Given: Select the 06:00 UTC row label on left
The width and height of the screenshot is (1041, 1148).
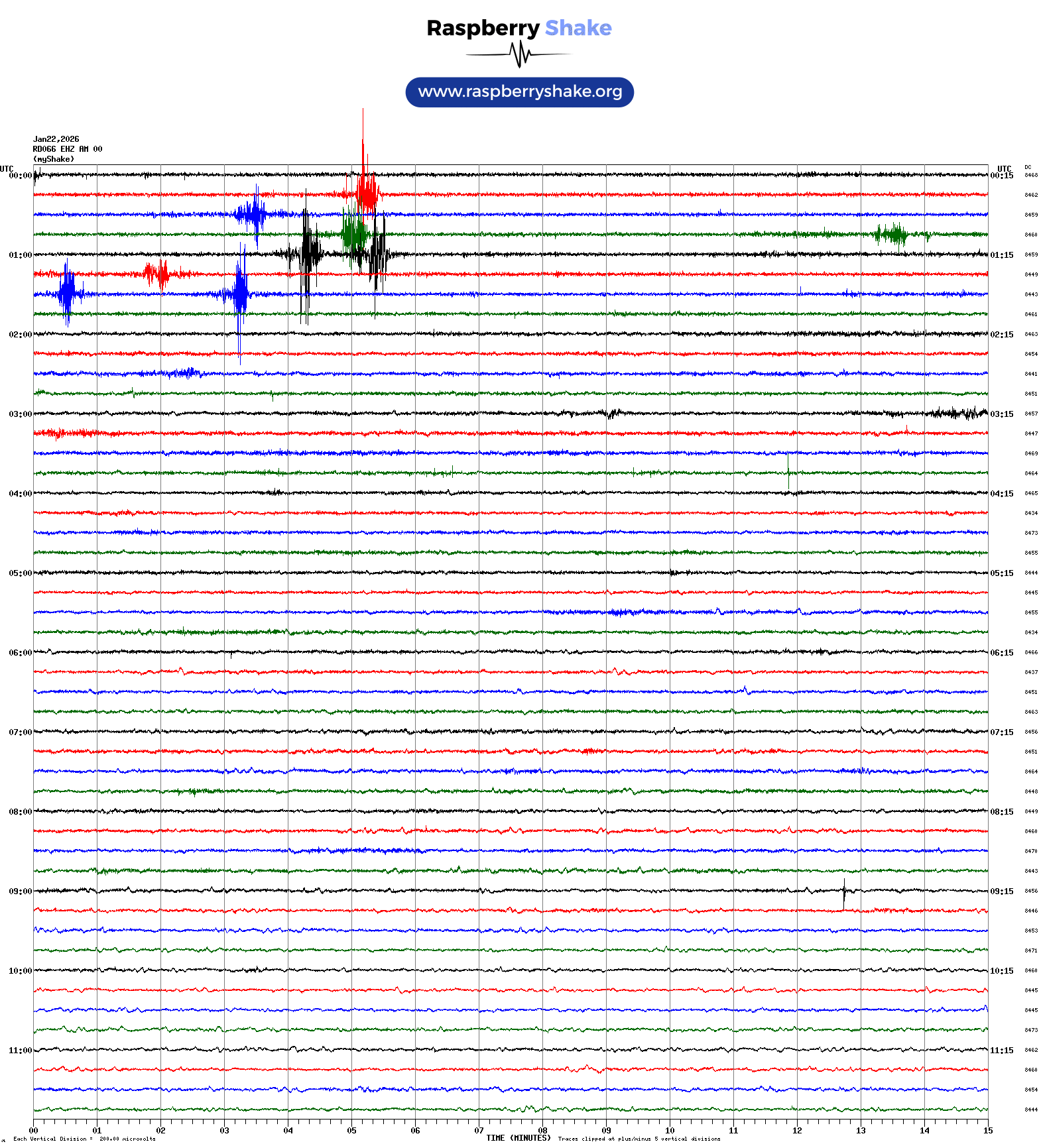Looking at the screenshot, I should [x=20, y=653].
